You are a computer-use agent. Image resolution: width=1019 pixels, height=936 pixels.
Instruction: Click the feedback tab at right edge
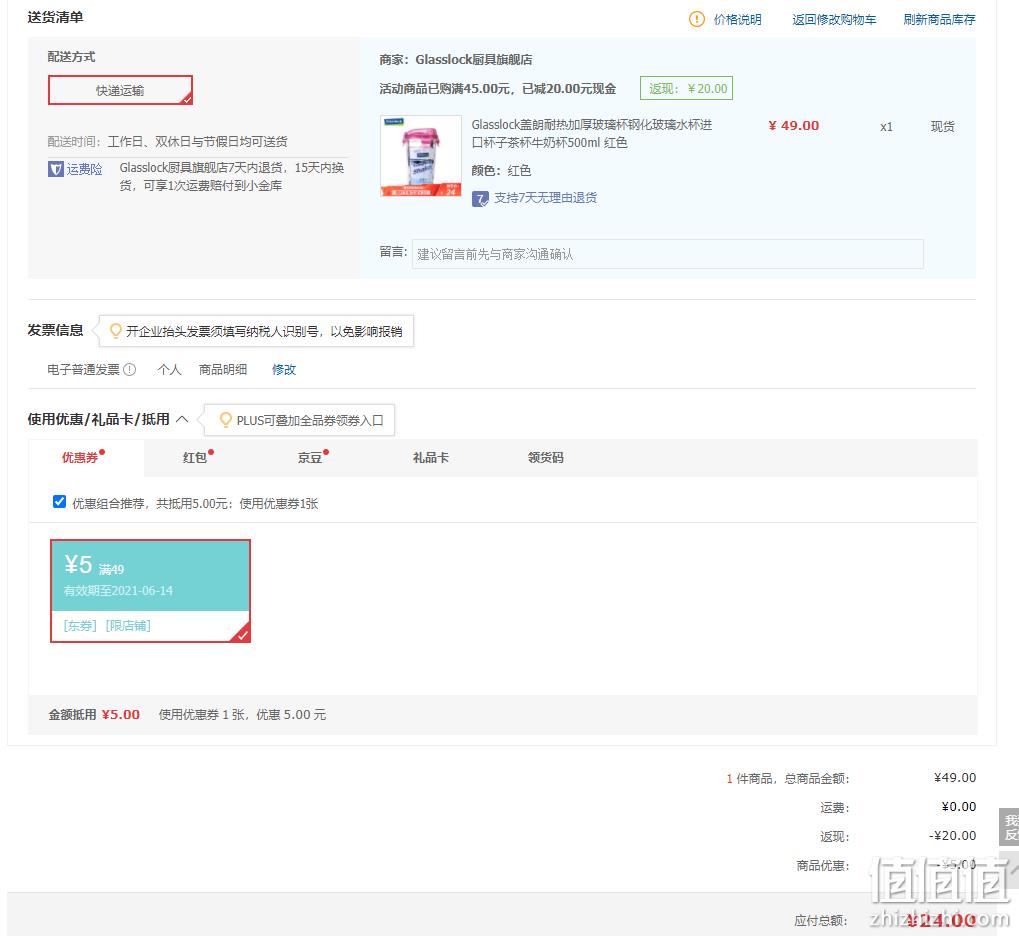coord(1009,827)
